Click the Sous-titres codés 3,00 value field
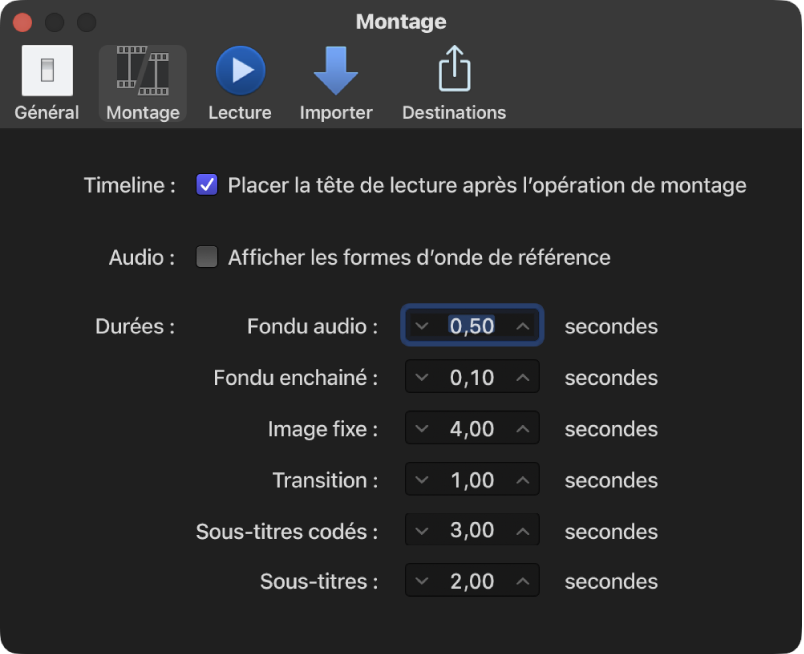Screen dimensions: 804x654 [x=472, y=530]
